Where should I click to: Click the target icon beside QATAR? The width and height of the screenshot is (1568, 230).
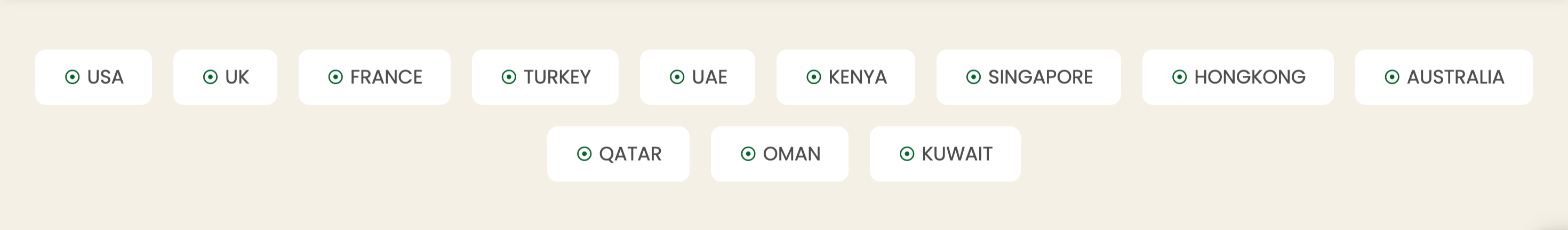(x=585, y=154)
